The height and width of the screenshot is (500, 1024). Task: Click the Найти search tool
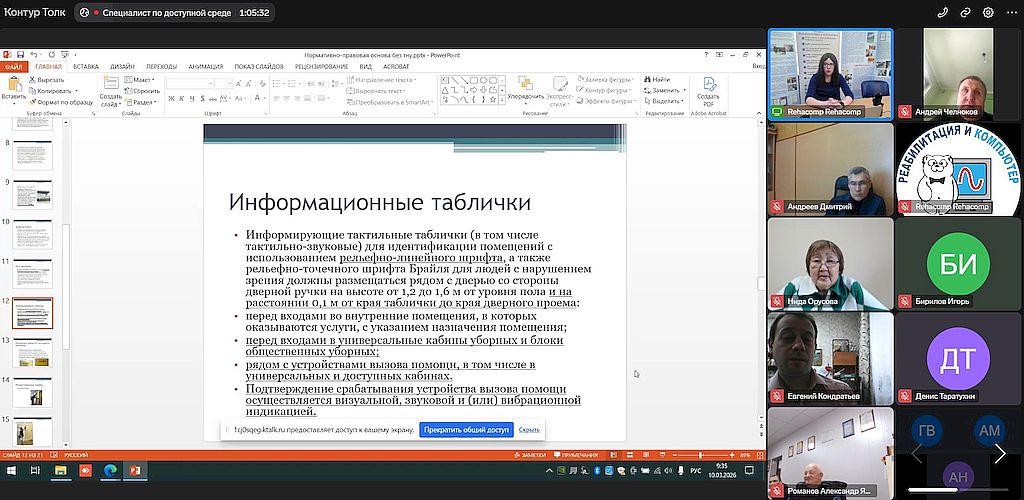point(659,79)
